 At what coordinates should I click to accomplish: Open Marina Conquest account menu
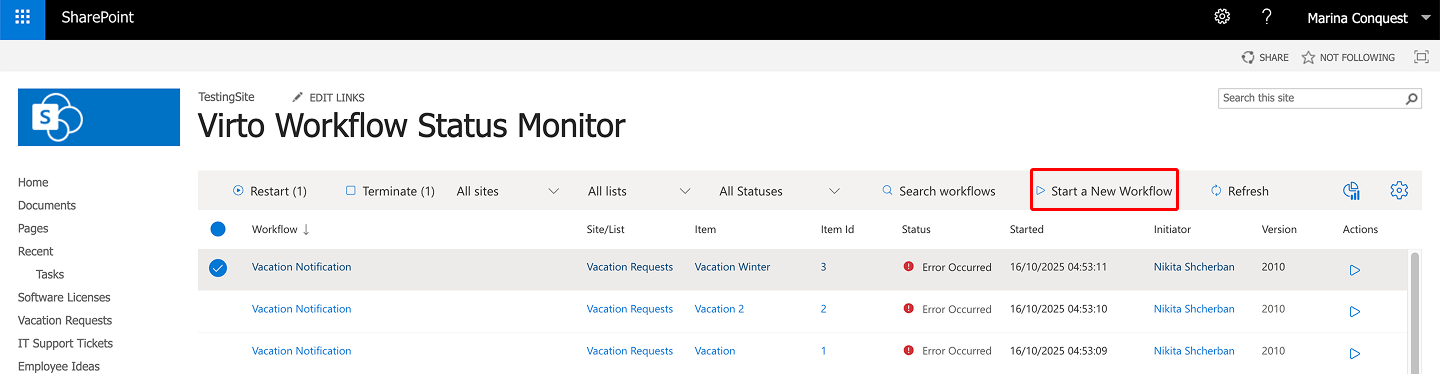[1370, 18]
